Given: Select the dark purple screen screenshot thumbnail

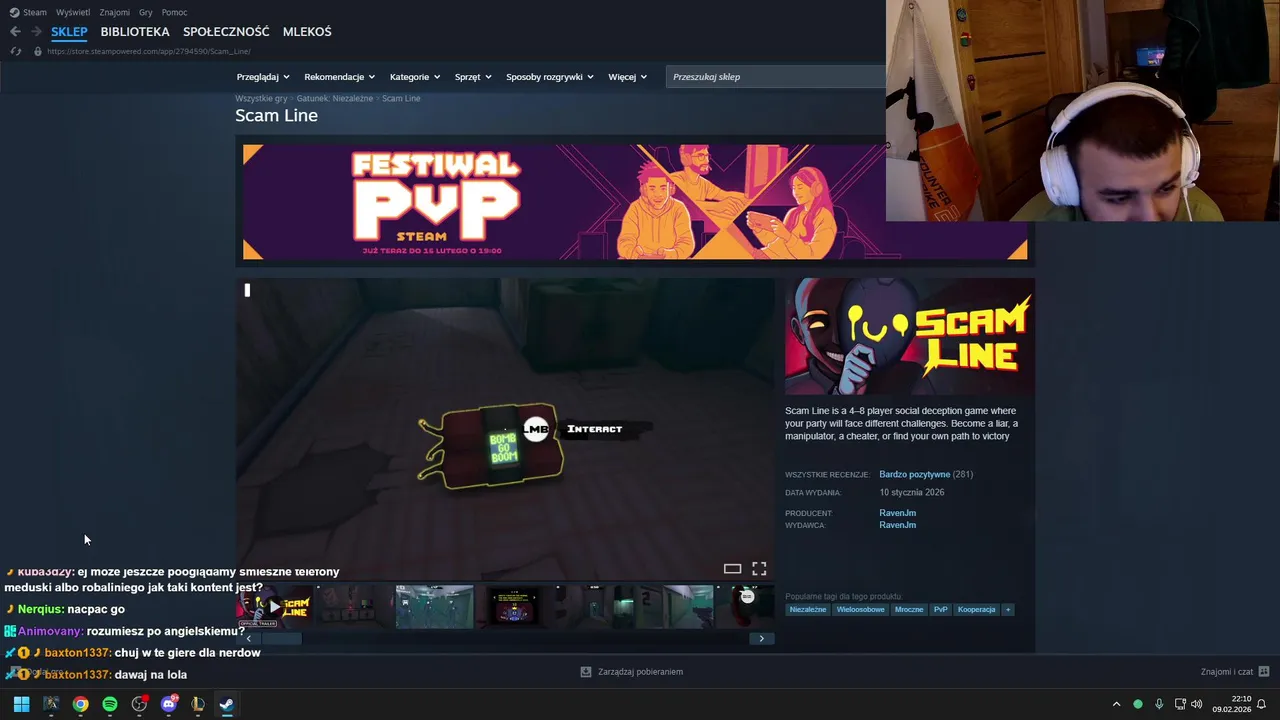Looking at the screenshot, I should click(x=513, y=607).
